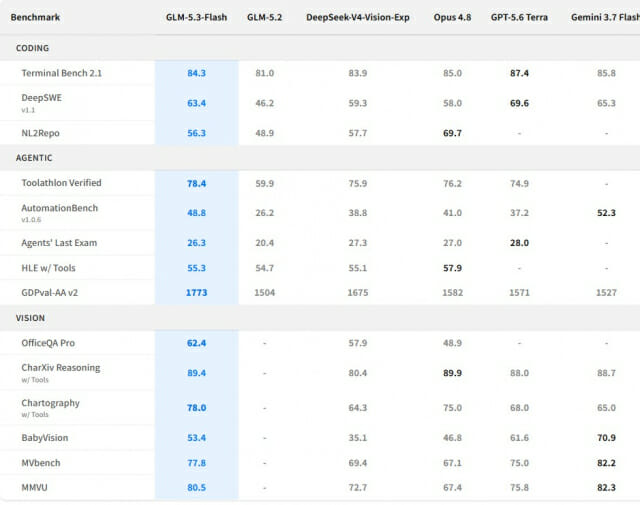Click the Opus 4.8 column header
The image size is (640, 505).
452,17
